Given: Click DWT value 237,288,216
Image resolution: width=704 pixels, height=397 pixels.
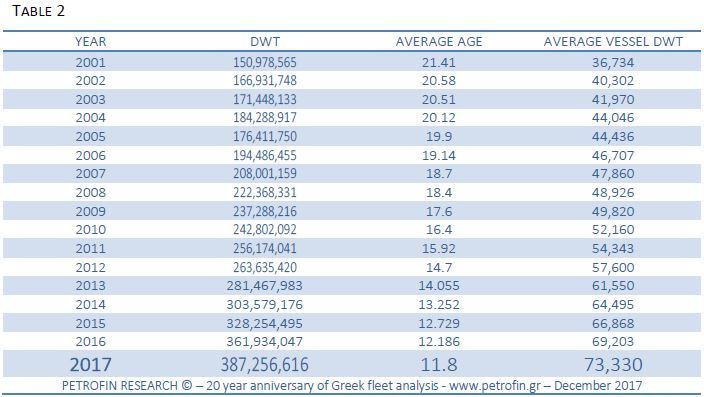Looking at the screenshot, I should click(265, 211).
